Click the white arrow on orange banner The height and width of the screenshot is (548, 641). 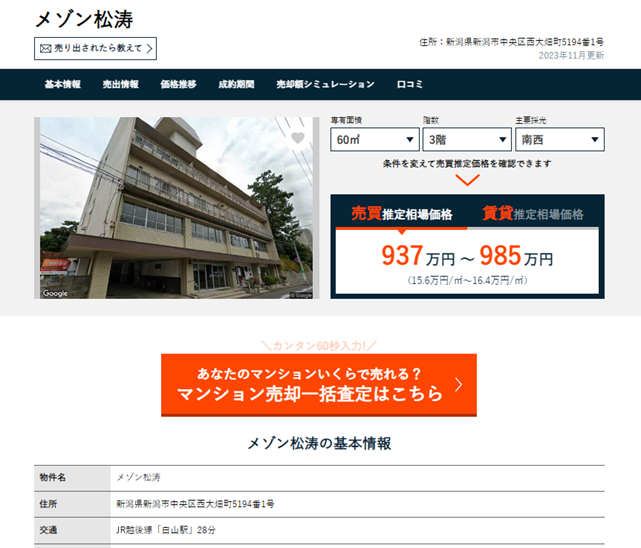click(x=459, y=385)
